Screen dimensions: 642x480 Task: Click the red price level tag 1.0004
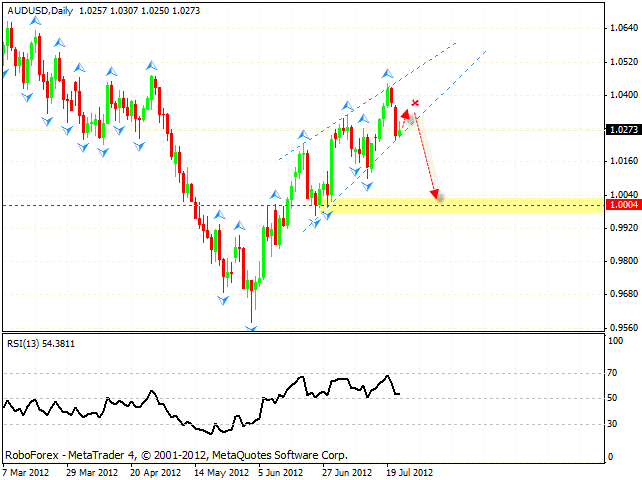[624, 205]
